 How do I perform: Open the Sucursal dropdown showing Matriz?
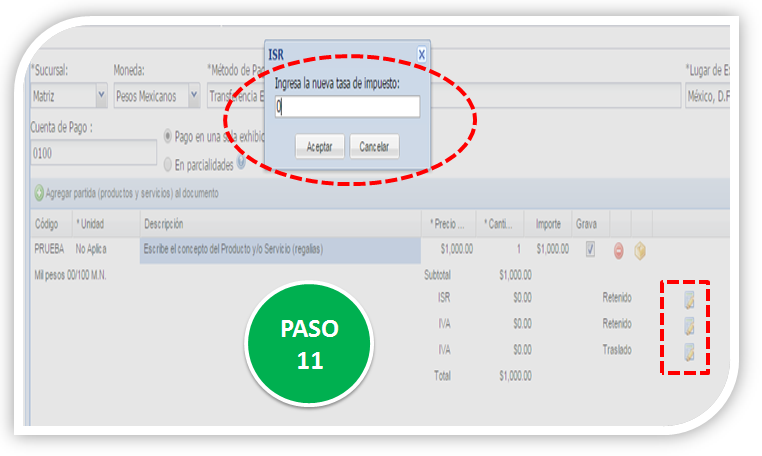[x=101, y=95]
